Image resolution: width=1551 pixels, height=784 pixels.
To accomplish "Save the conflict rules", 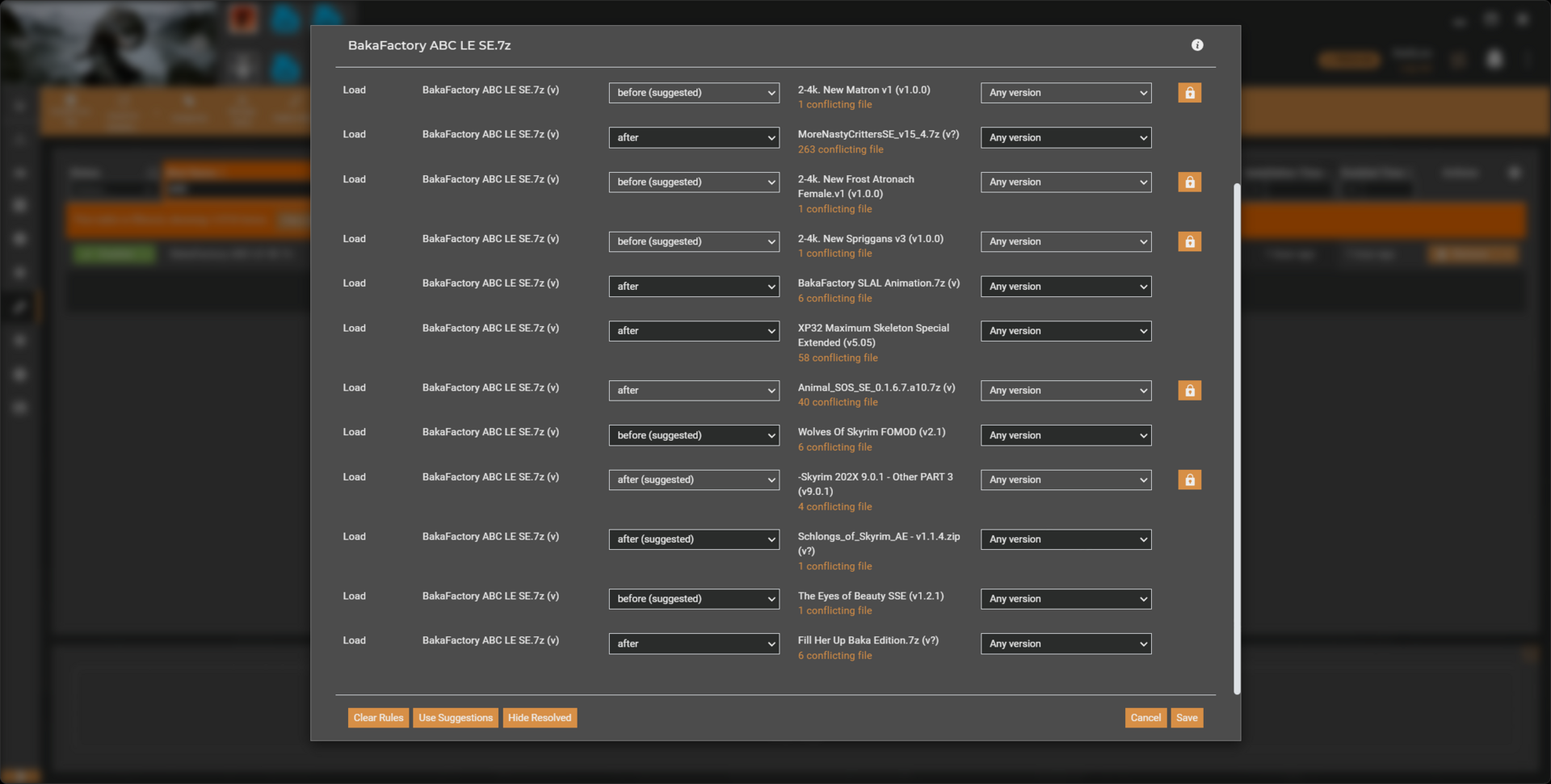I will (x=1187, y=718).
